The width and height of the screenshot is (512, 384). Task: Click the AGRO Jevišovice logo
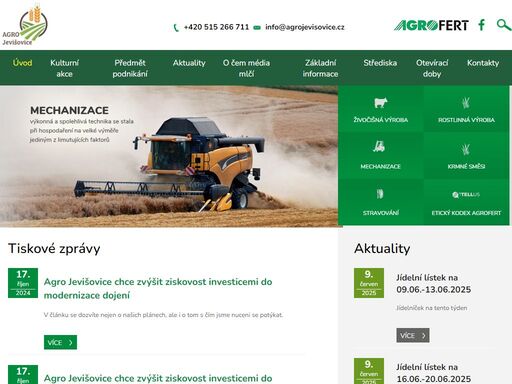pyautogui.click(x=25, y=25)
